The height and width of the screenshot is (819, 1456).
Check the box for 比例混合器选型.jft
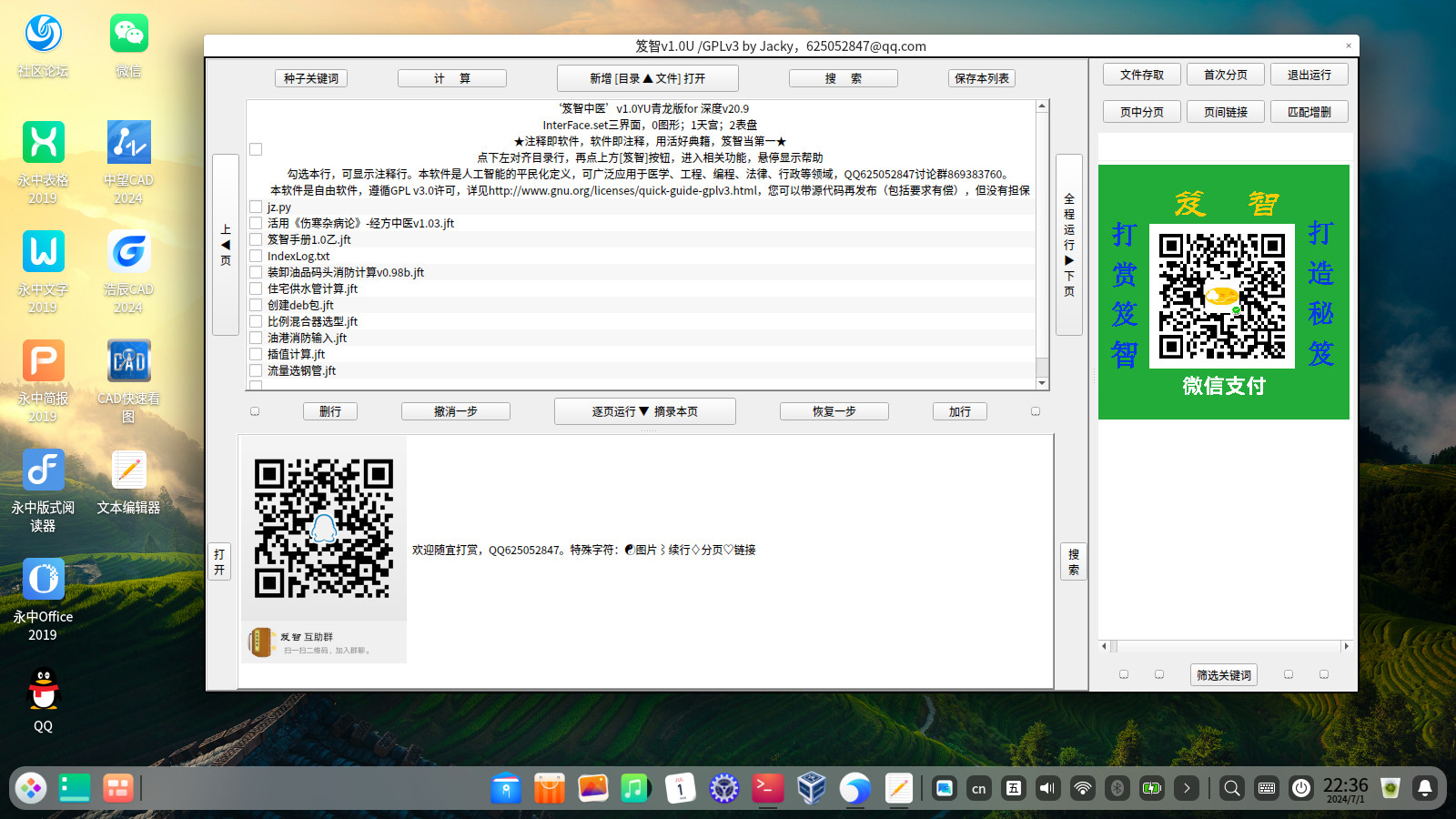(x=256, y=321)
